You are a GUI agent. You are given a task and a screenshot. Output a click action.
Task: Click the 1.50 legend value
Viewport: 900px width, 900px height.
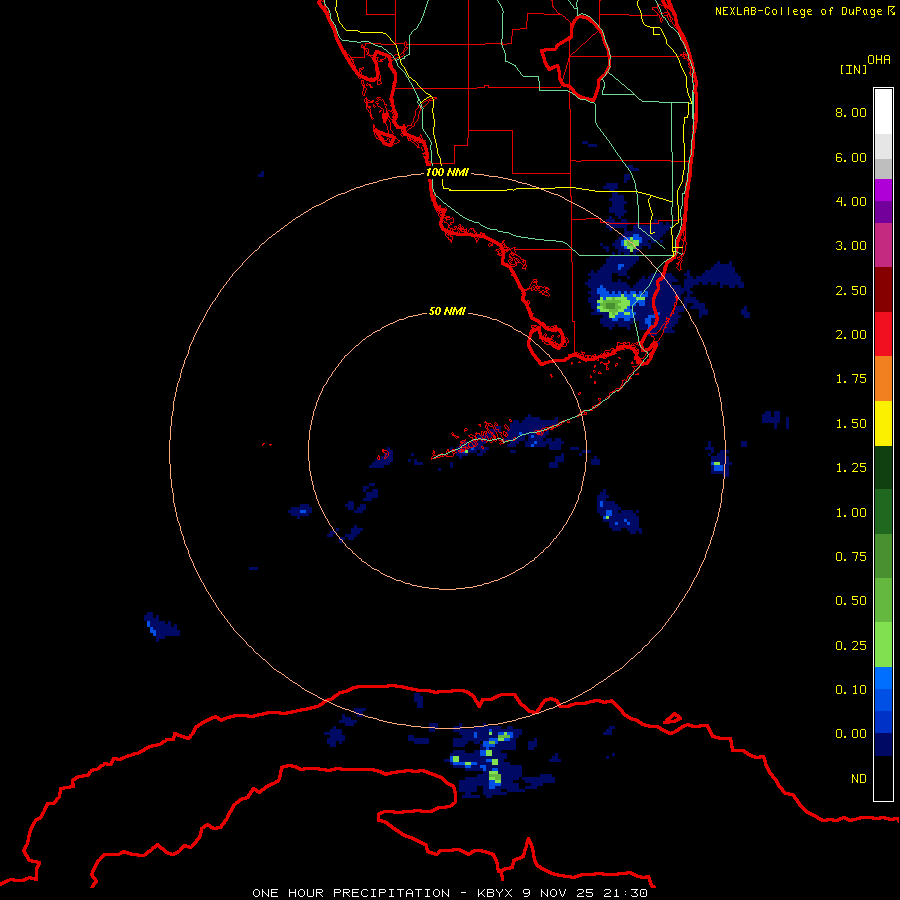point(851,424)
